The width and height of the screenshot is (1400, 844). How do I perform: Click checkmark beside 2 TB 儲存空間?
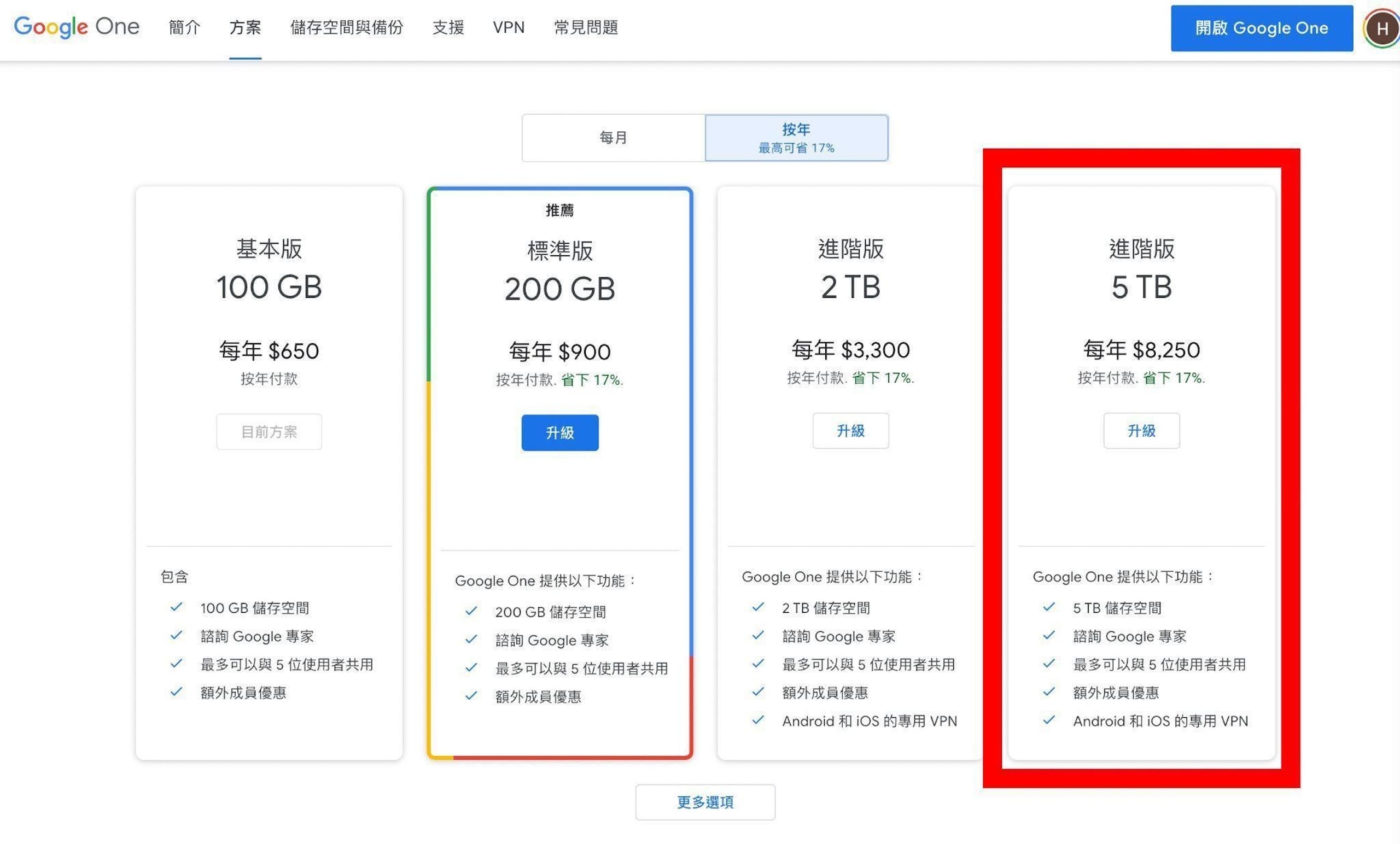click(x=759, y=607)
